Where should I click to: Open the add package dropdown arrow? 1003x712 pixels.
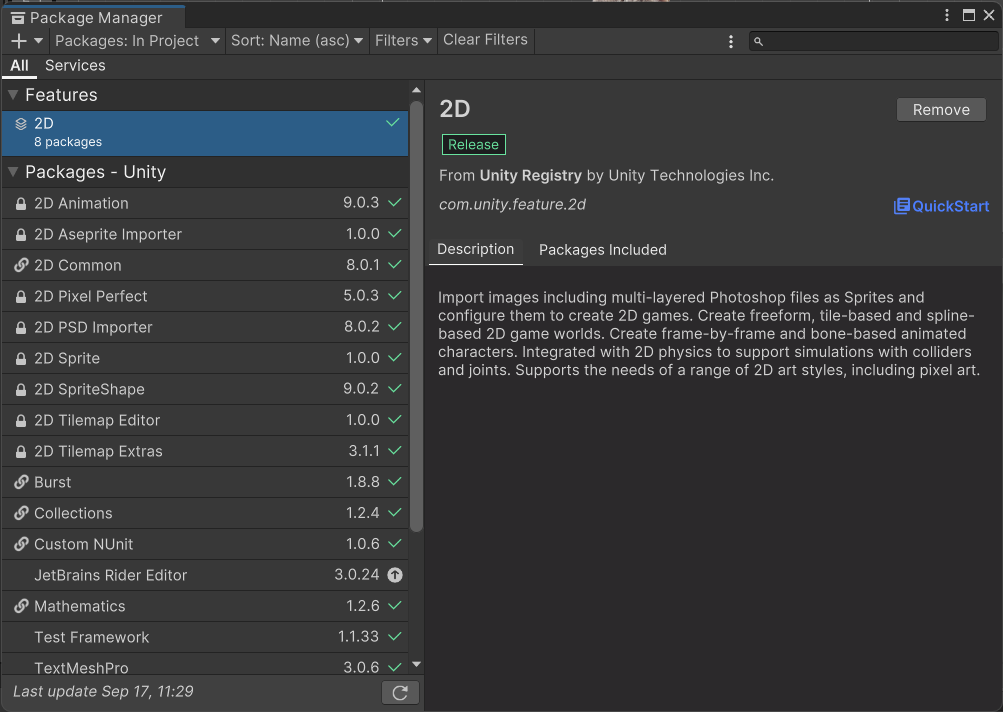[38, 41]
